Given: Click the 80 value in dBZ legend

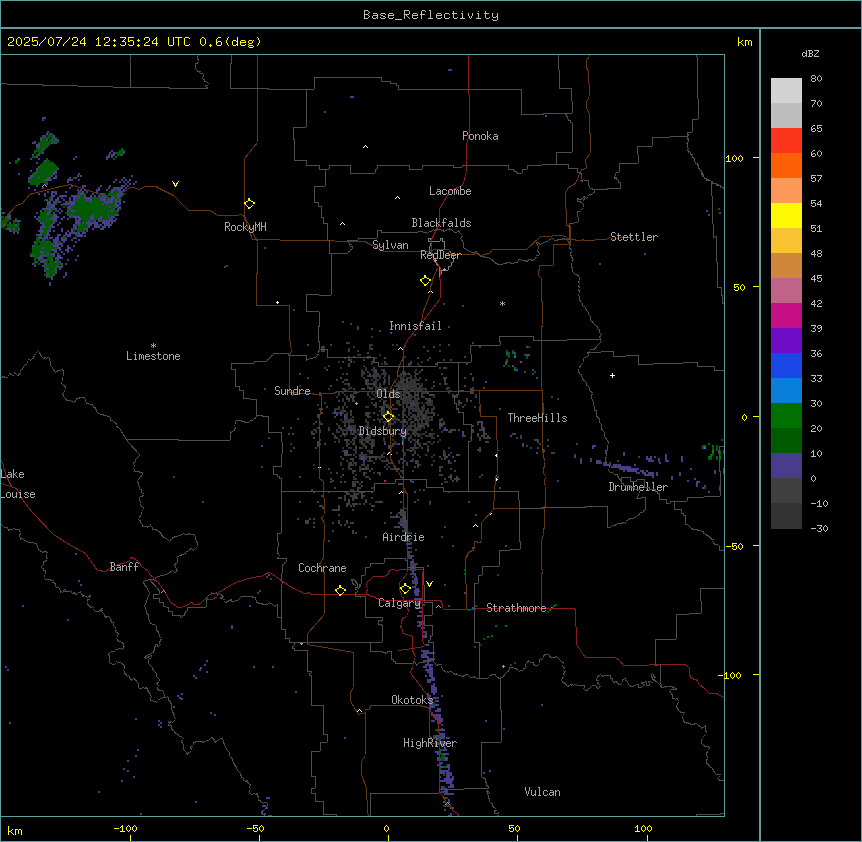Looking at the screenshot, I should (816, 79).
